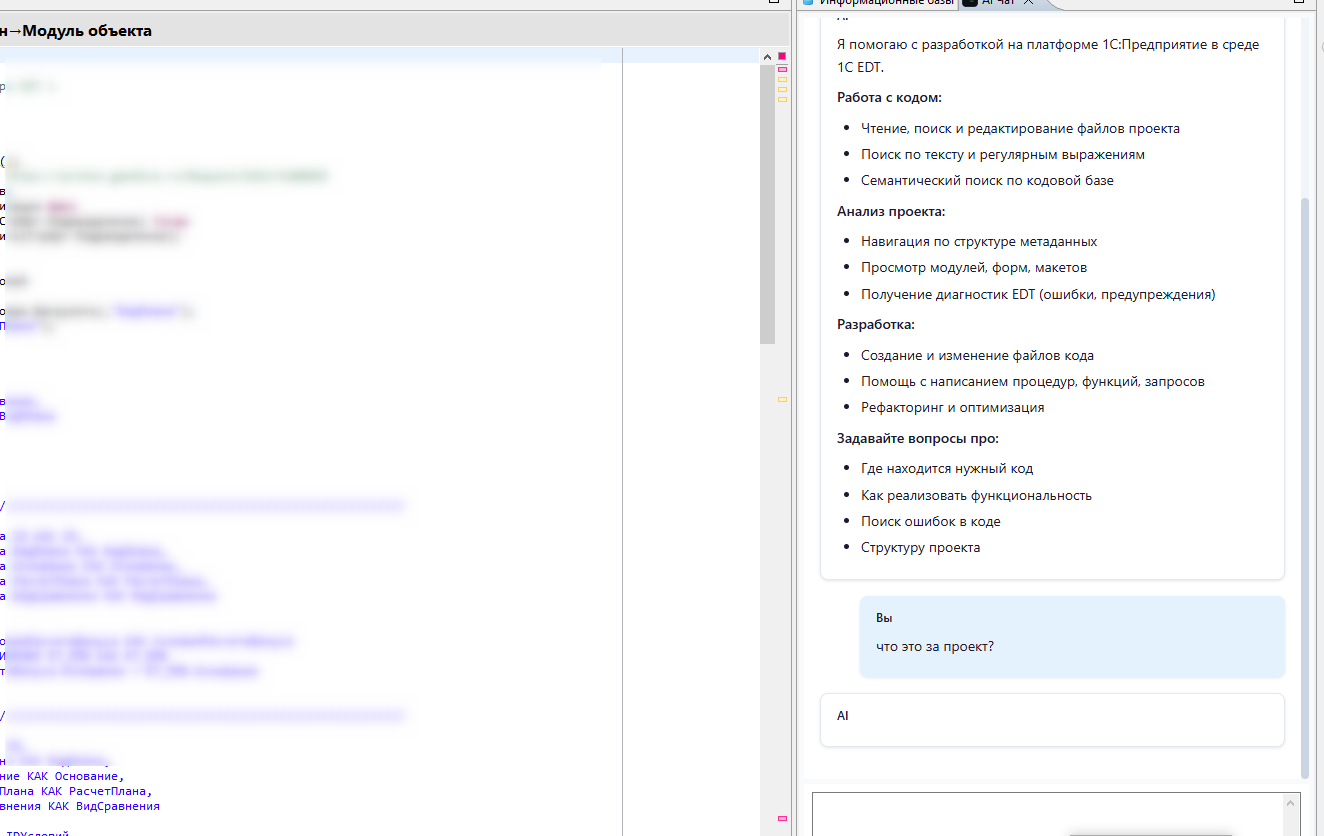The image size is (1324, 836).
Task: Switch to the Информационные базы tab
Action: tap(879, 4)
